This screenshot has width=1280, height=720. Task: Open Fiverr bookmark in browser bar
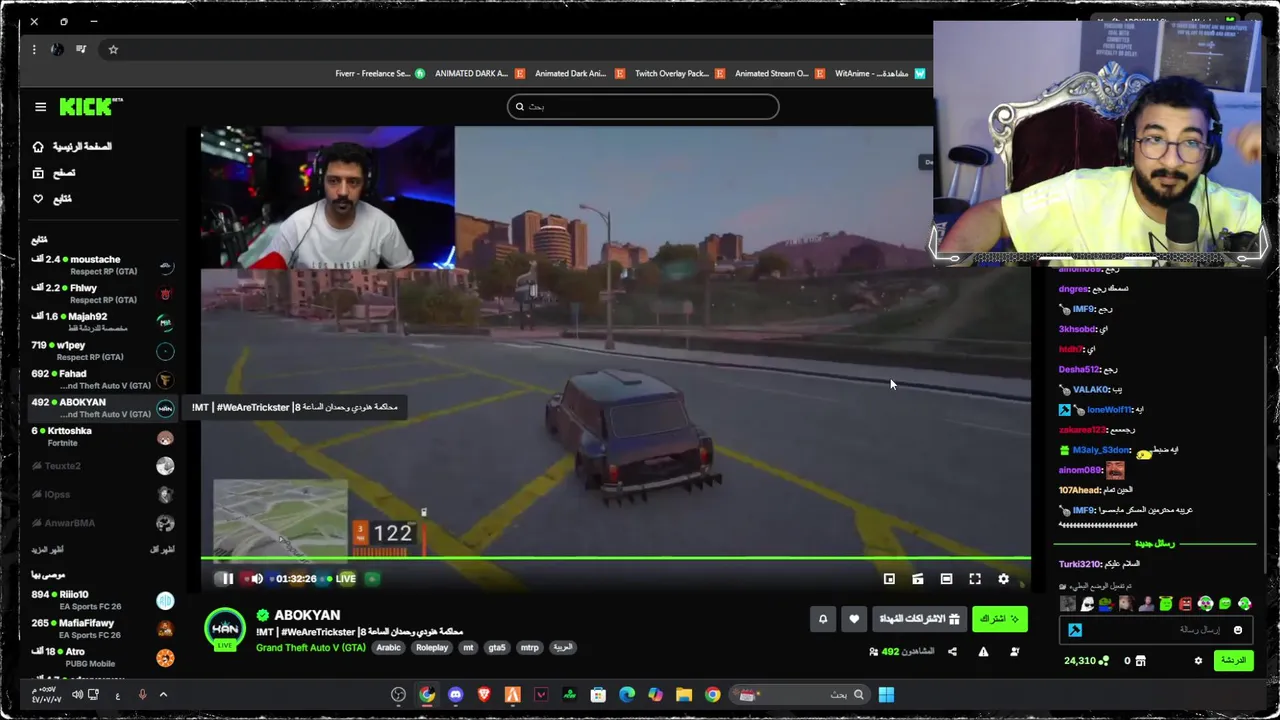(x=380, y=73)
